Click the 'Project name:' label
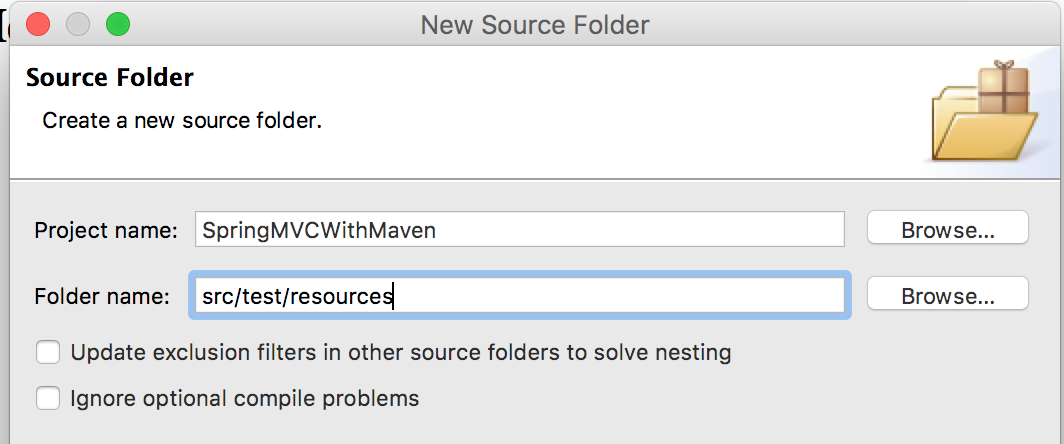Screen dimensions: 1064x444 click(106, 231)
